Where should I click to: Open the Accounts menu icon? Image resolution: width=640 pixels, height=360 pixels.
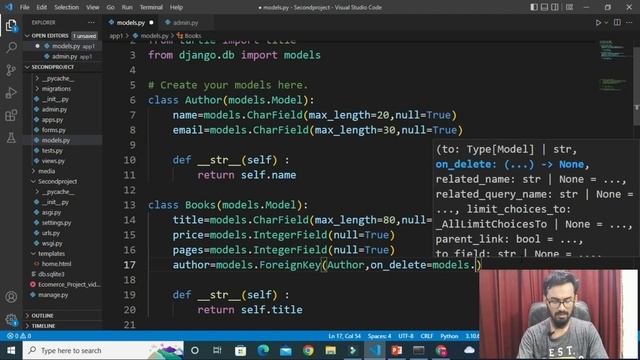(11, 297)
